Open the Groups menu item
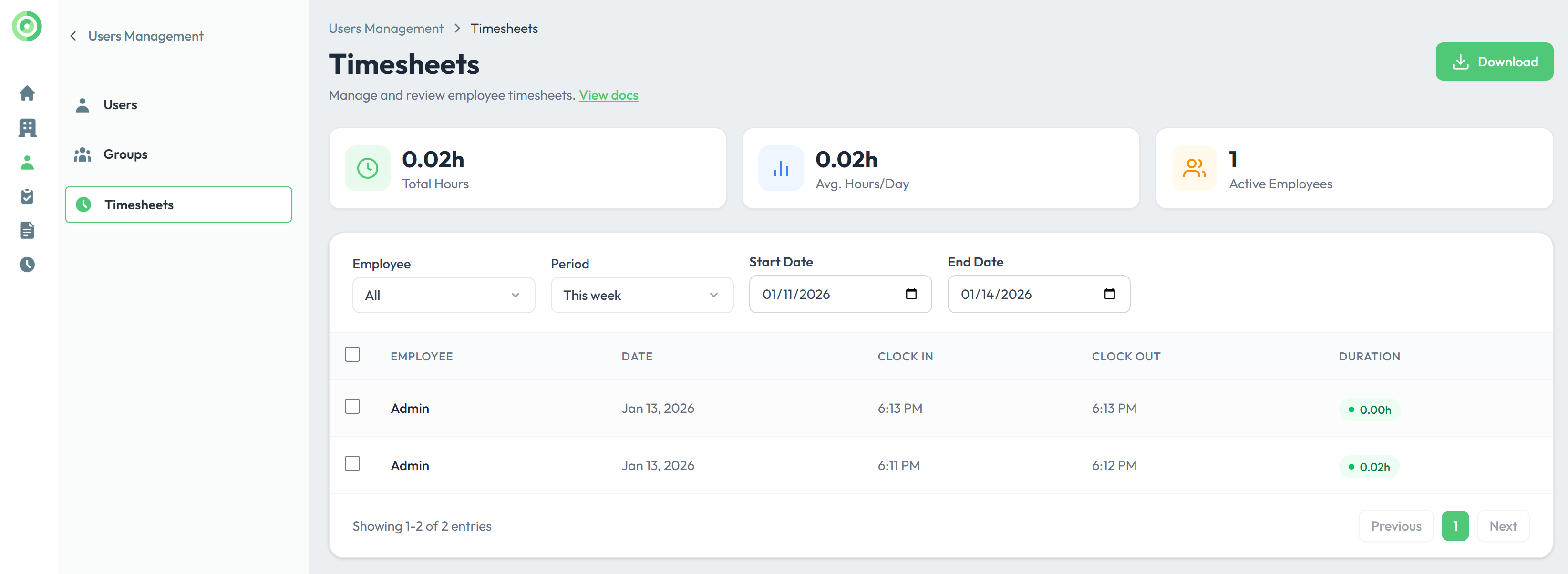Viewport: 1568px width, 574px height. pos(125,154)
